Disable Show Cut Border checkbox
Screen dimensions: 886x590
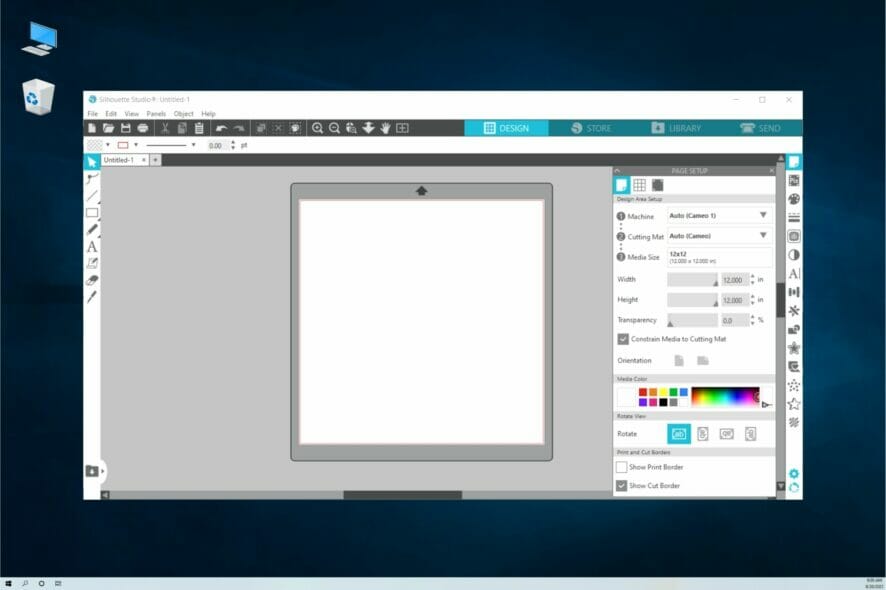[x=622, y=485]
